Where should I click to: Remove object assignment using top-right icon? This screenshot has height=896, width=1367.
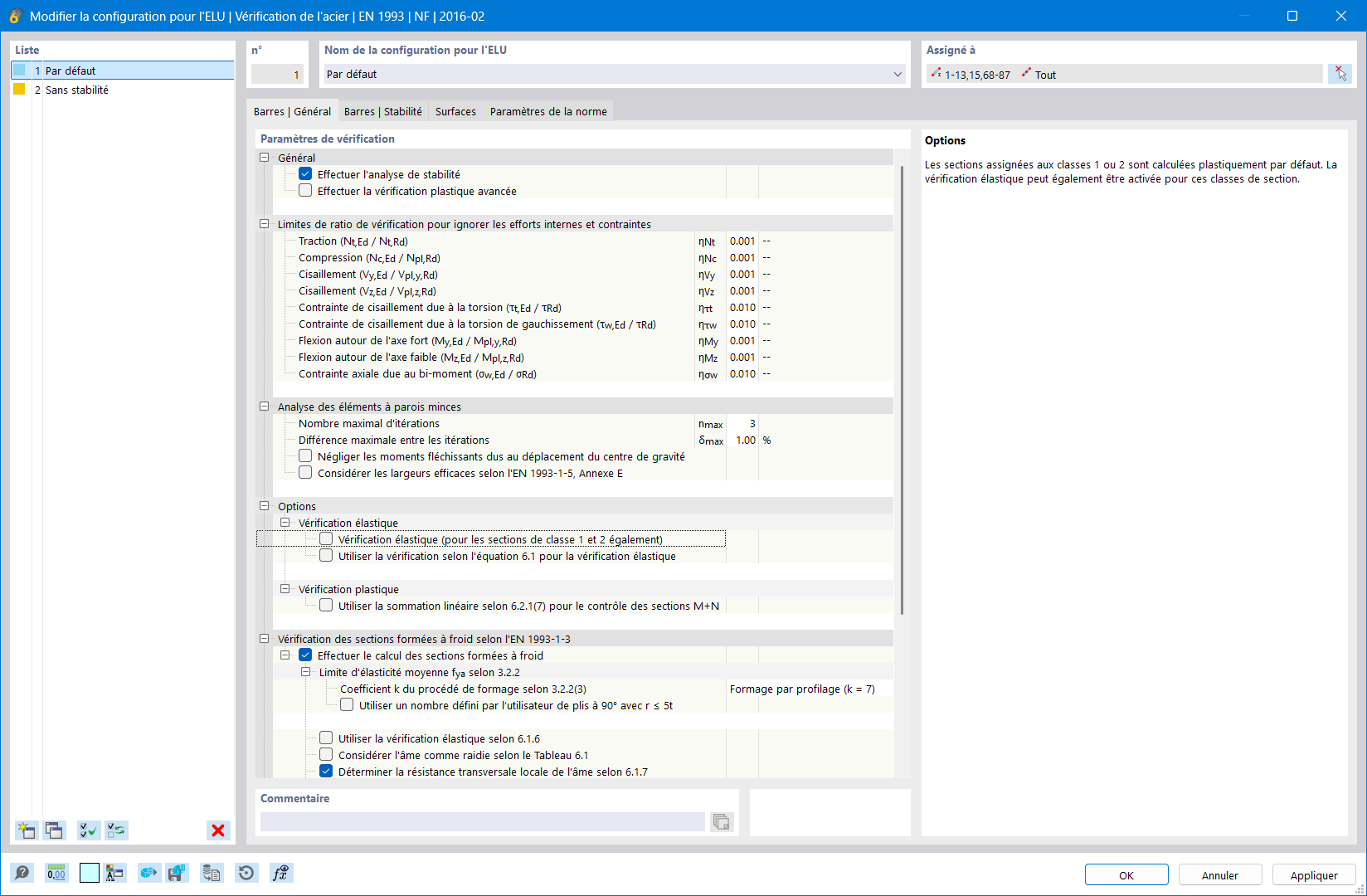point(1340,73)
